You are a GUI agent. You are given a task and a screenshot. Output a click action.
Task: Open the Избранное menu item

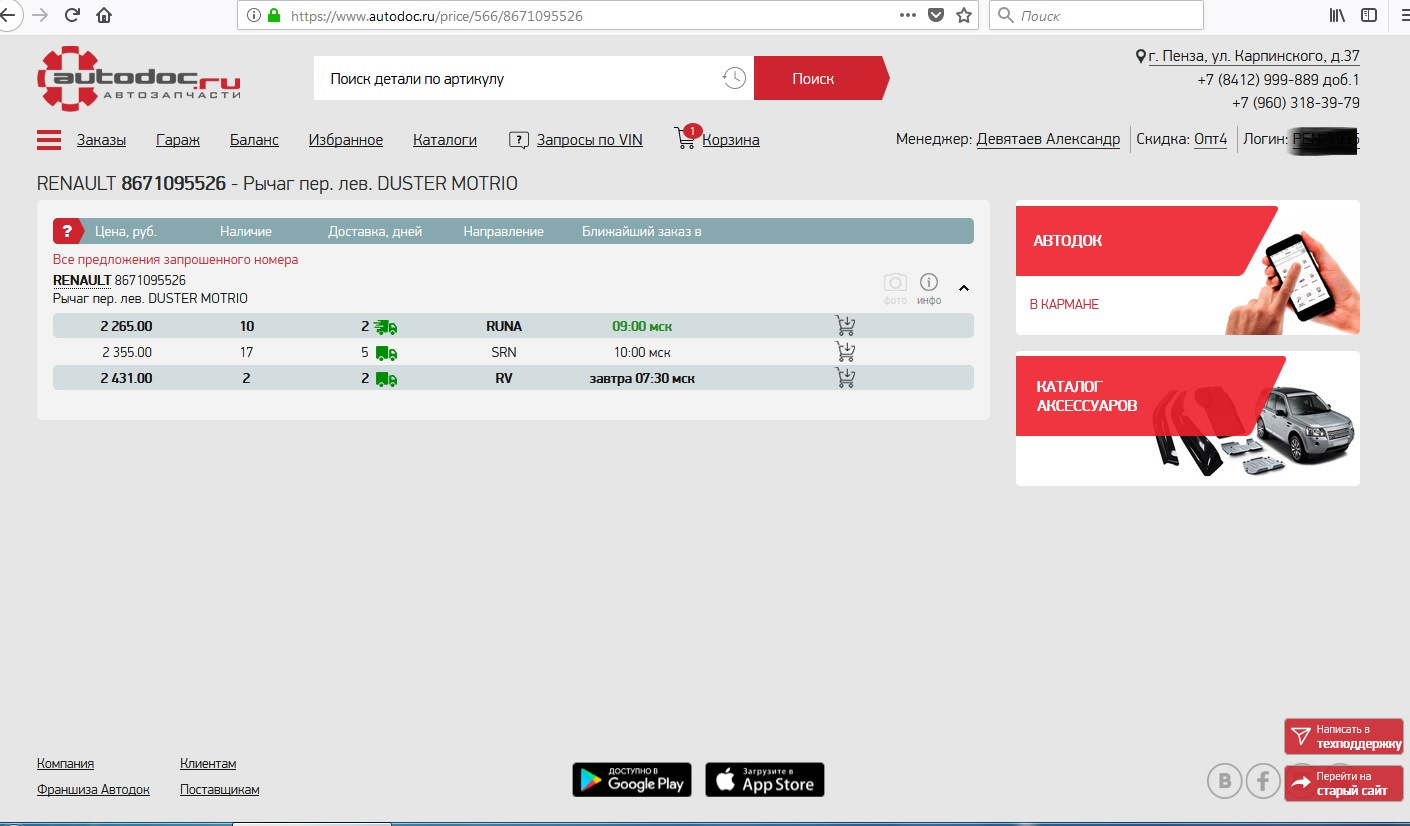[346, 140]
